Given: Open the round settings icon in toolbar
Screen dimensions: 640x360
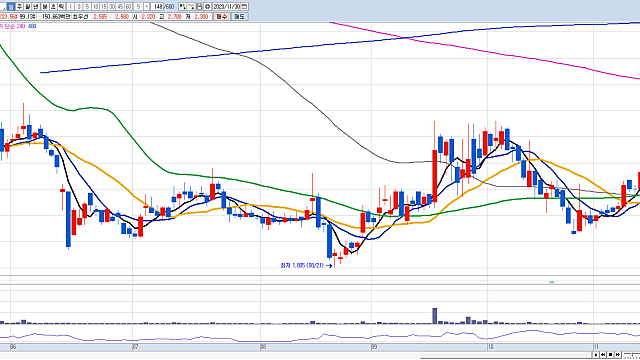Looking at the screenshot, I should point(207,7).
